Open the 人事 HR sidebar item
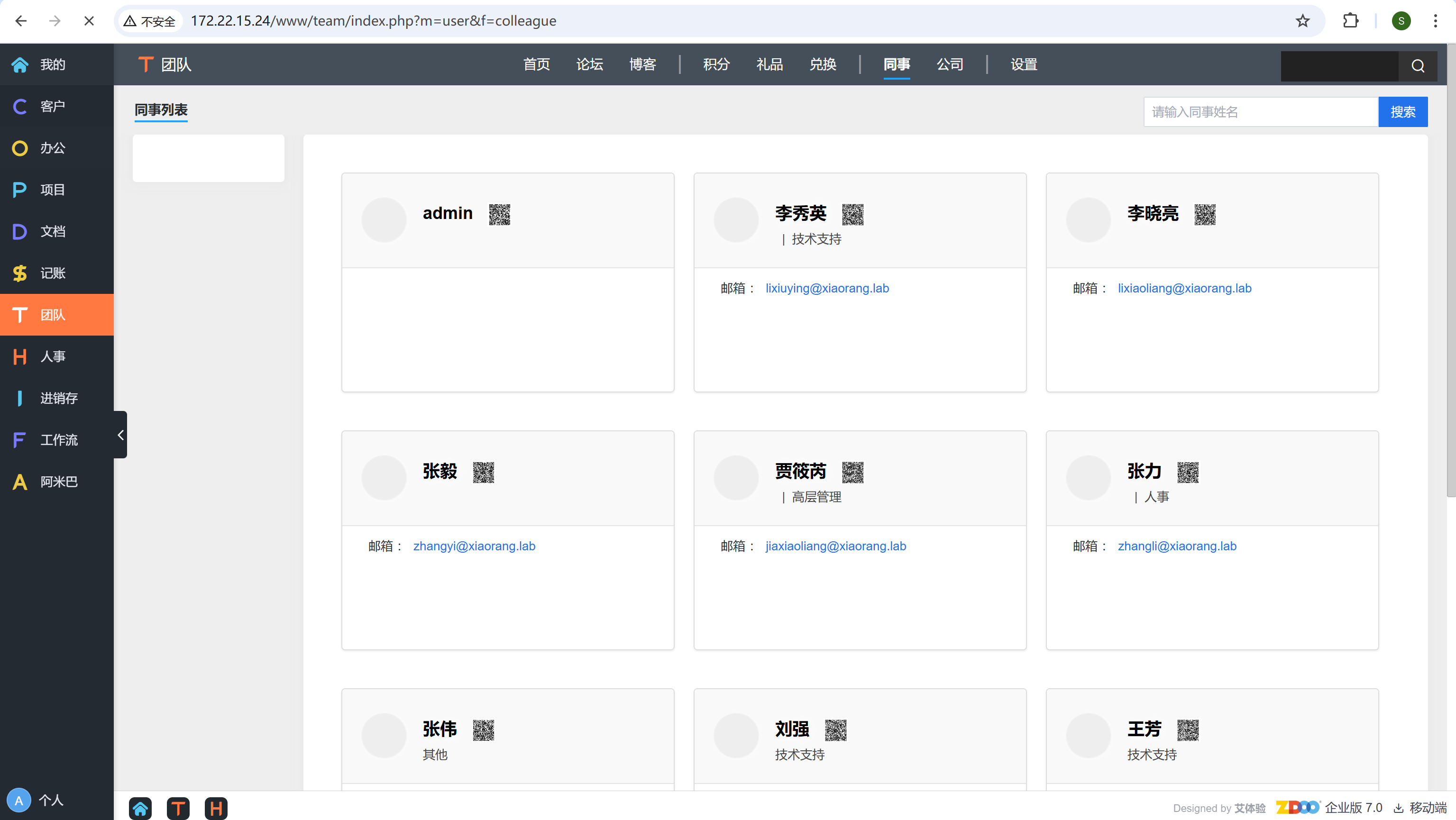 point(56,356)
